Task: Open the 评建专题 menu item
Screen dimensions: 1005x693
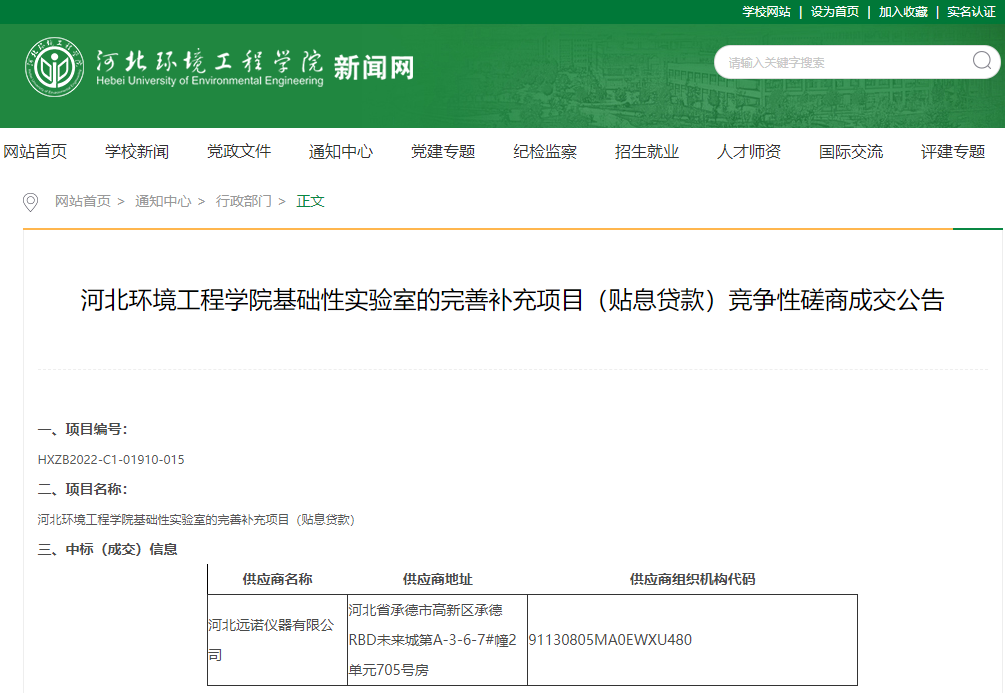Action: [953, 152]
